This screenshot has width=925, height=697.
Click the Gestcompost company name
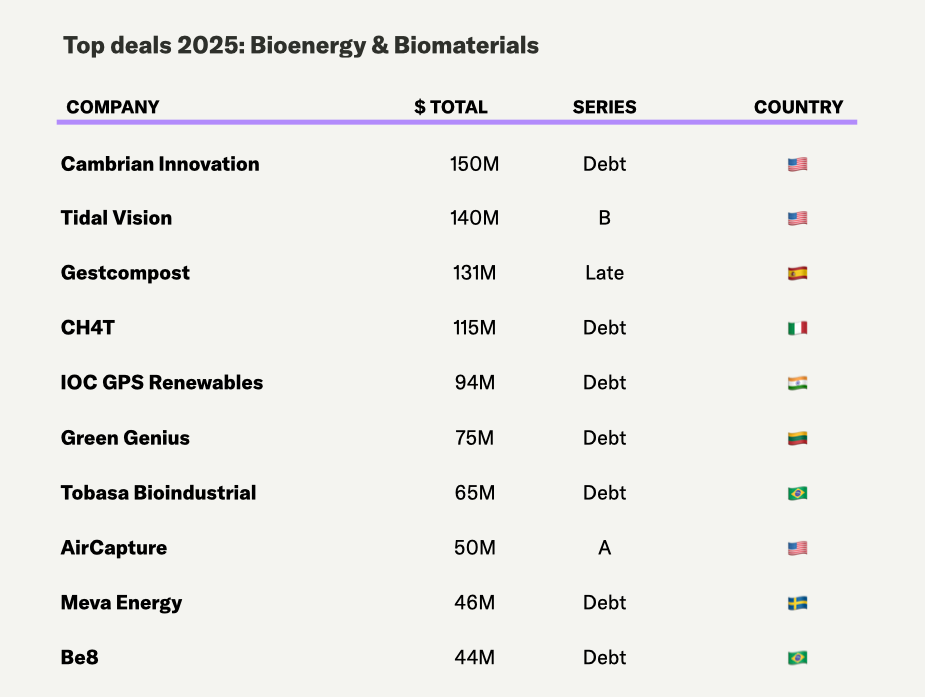coord(125,273)
